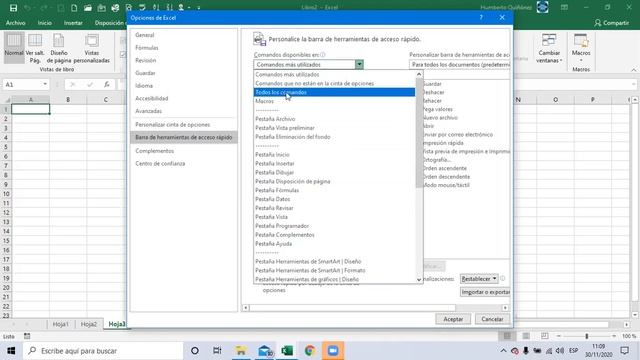640x360 pixels.
Task: Choose 'Todos los comandos' from the list
Action: coord(334,92)
